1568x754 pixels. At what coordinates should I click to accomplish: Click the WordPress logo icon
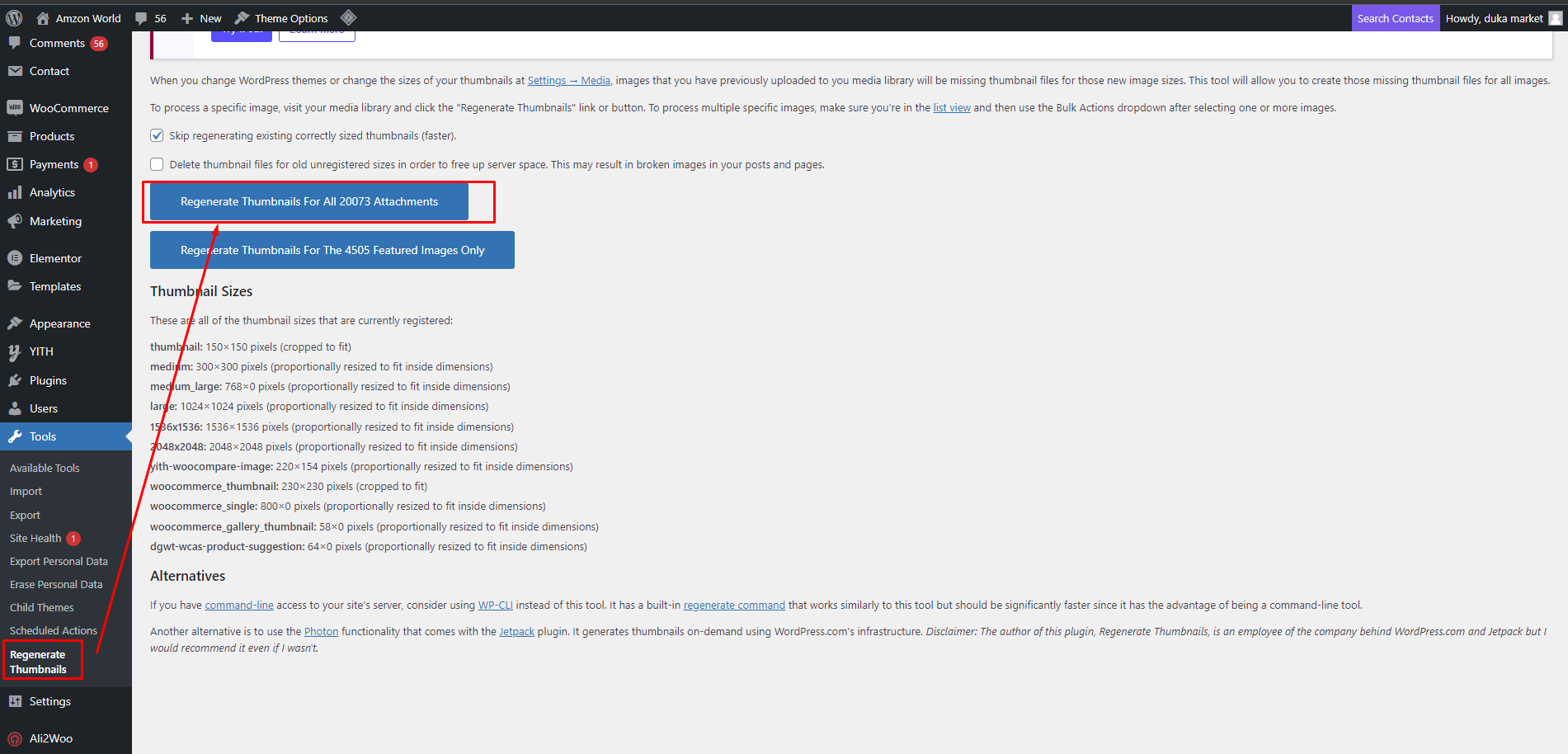click(x=14, y=17)
